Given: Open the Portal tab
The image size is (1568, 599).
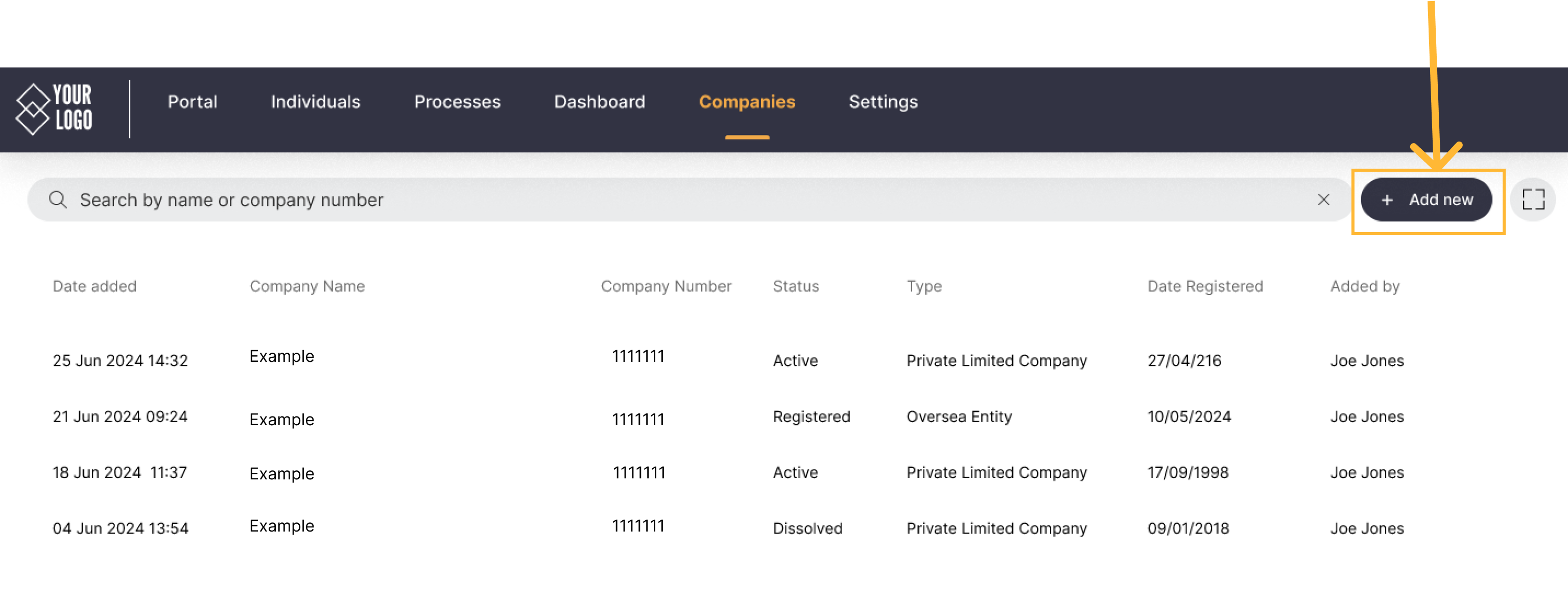Looking at the screenshot, I should coord(193,102).
